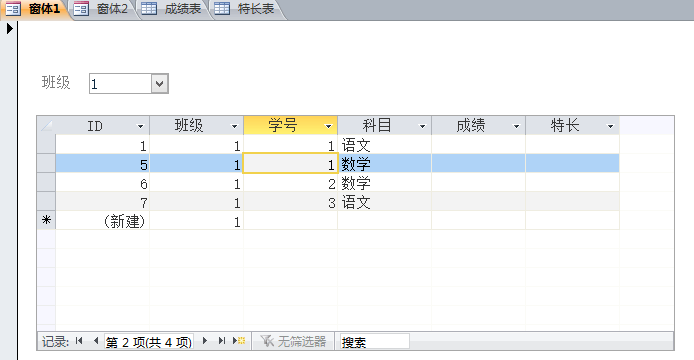Click the 成绩 cell in row ID 1

pos(478,145)
